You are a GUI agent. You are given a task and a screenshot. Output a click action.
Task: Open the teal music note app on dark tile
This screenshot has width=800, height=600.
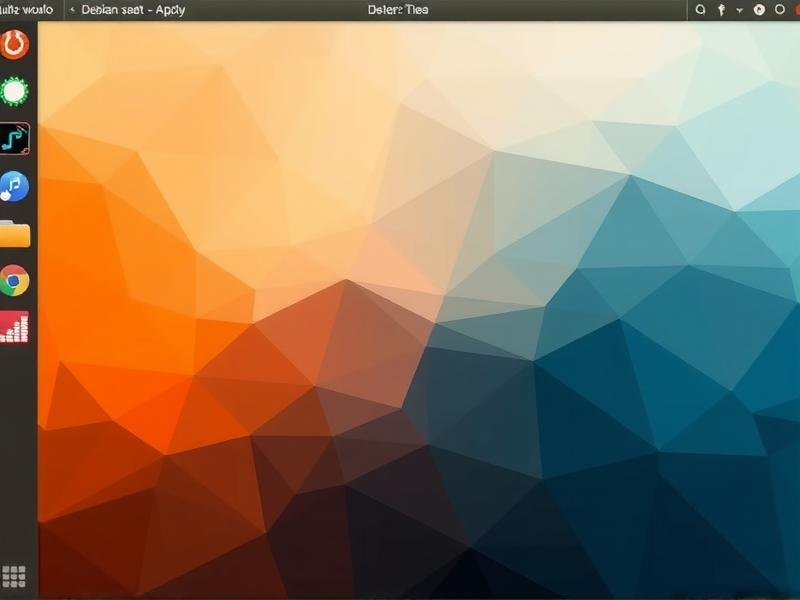pos(15,139)
